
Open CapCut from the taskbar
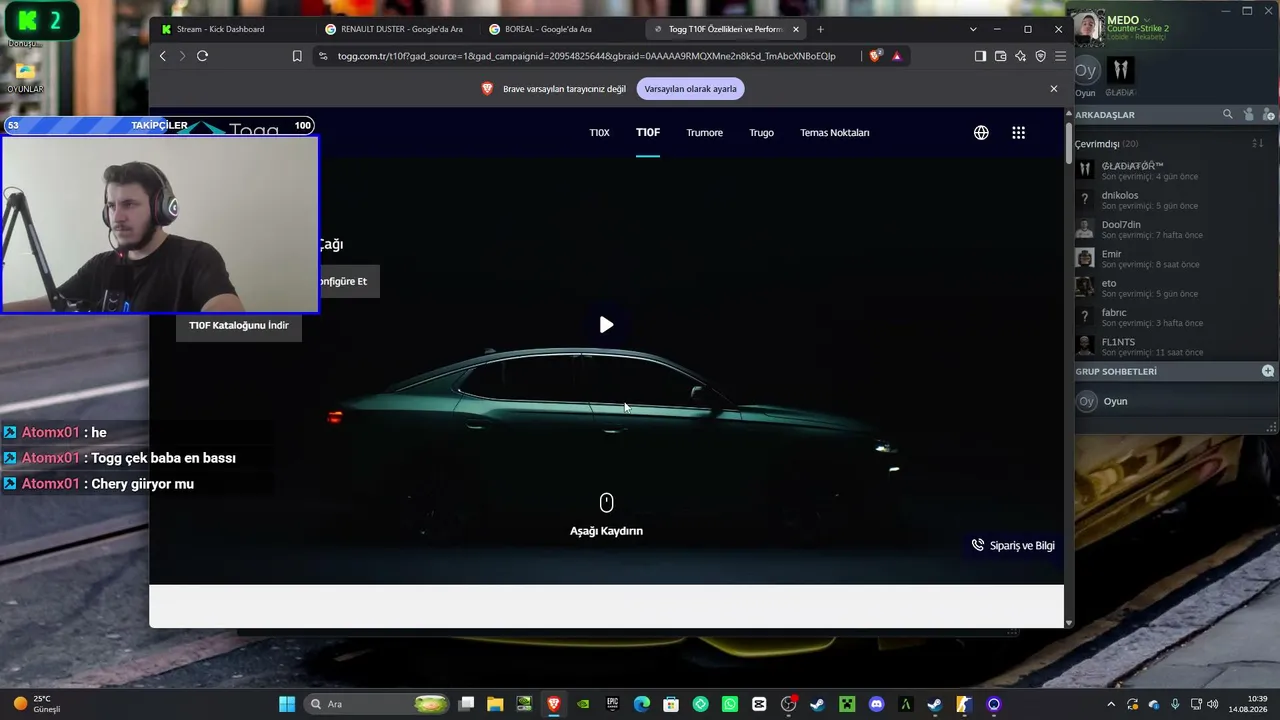click(x=759, y=704)
